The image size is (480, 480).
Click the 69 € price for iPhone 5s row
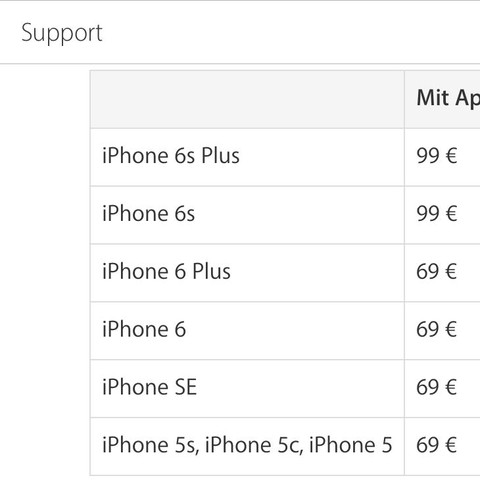[x=437, y=445]
